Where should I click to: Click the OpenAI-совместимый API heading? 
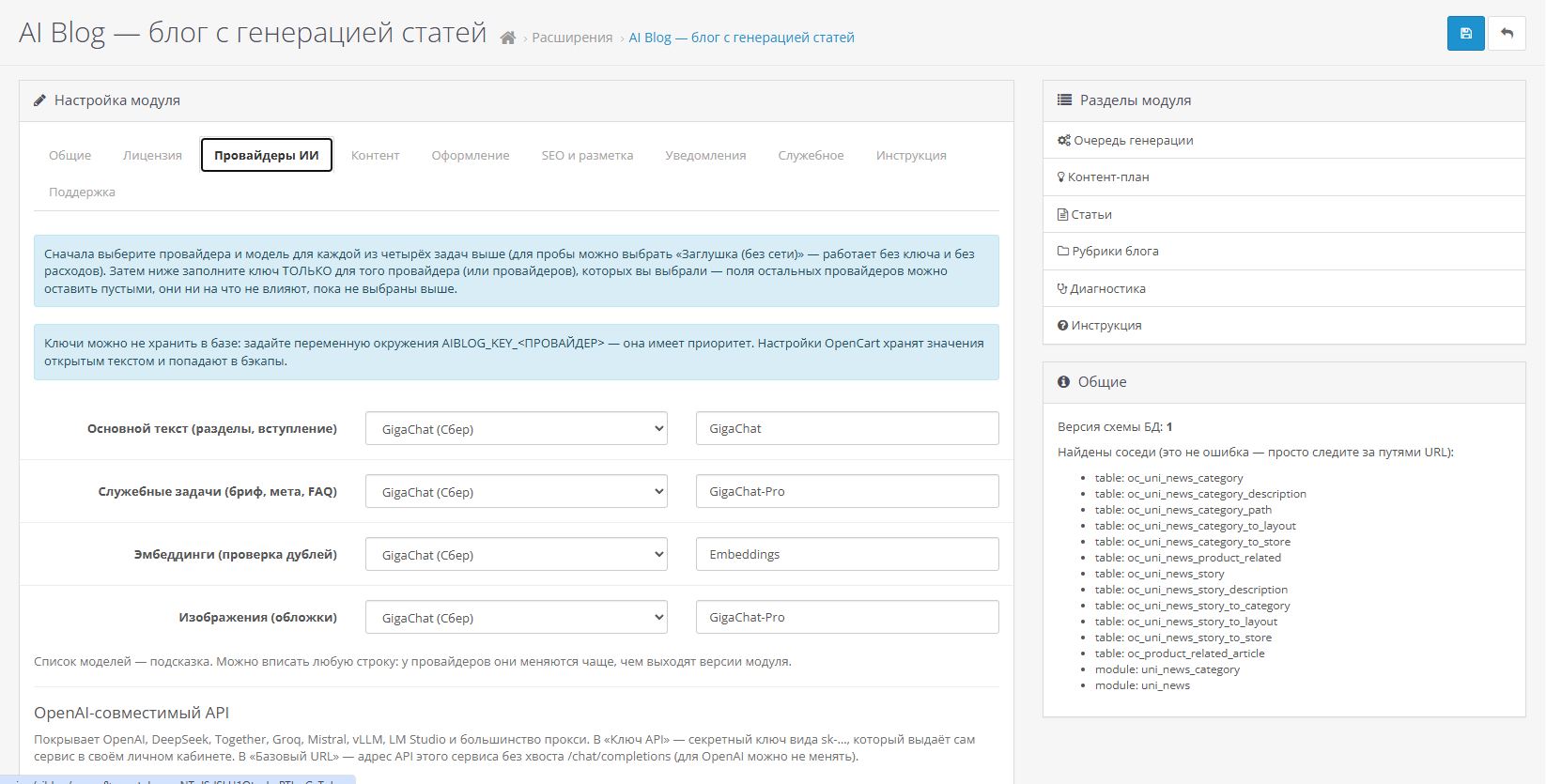(131, 713)
